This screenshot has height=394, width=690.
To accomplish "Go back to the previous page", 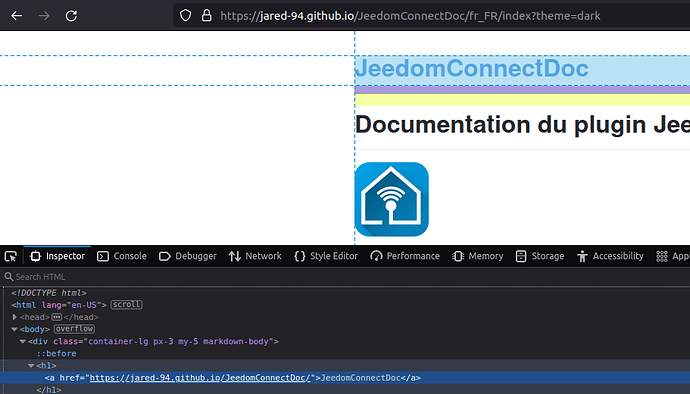I will 17,16.
